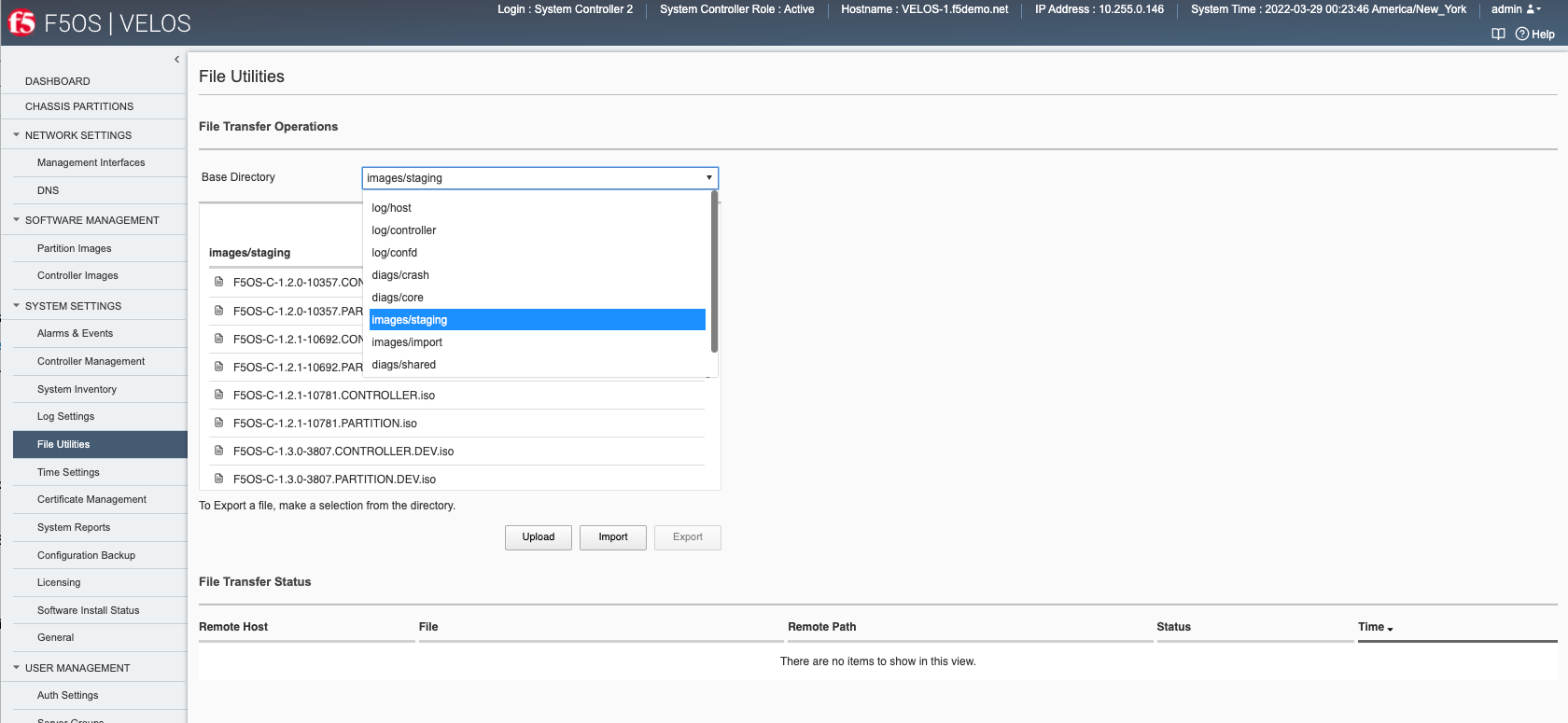Open Software Install Status page
Screen dimensions: 1568x723
point(89,610)
